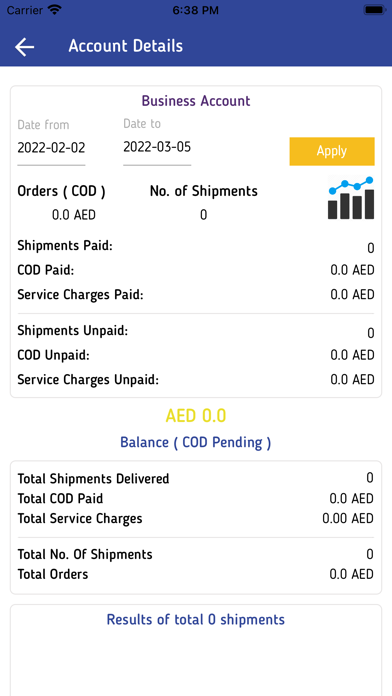Tap Total Shipments Delivered row

point(196,478)
